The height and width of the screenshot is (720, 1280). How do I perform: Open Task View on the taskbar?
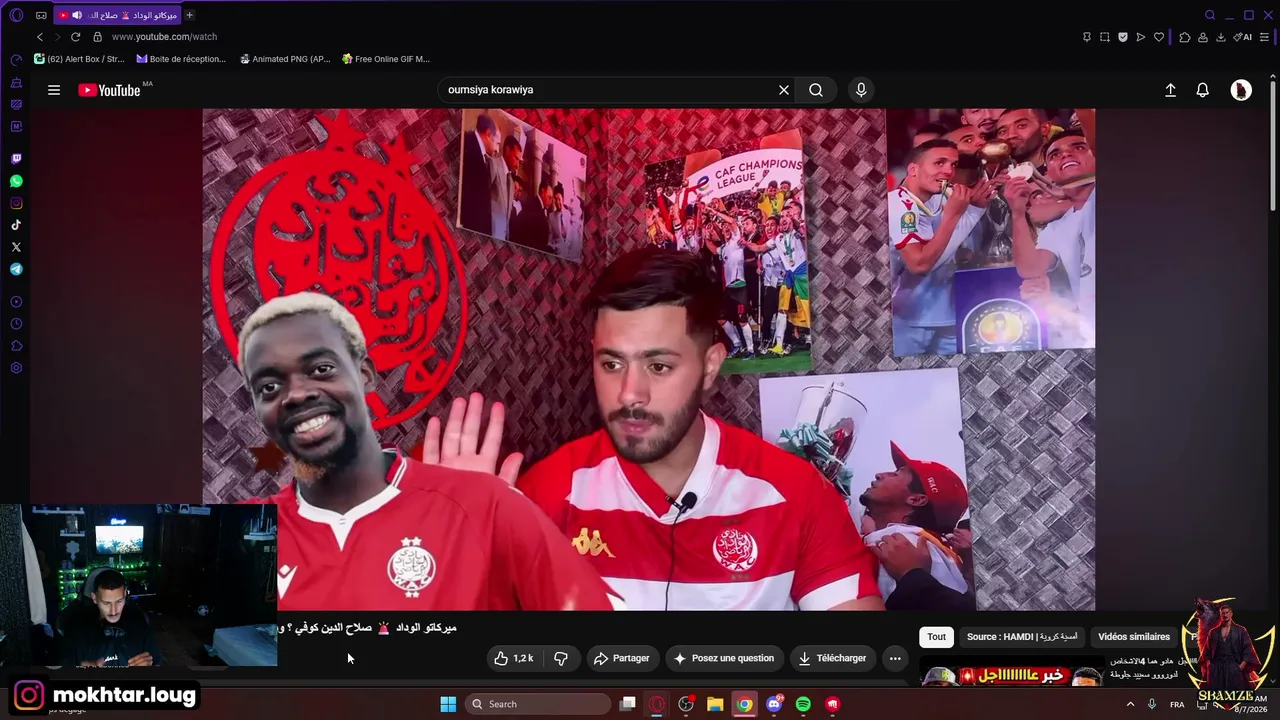pyautogui.click(x=628, y=704)
